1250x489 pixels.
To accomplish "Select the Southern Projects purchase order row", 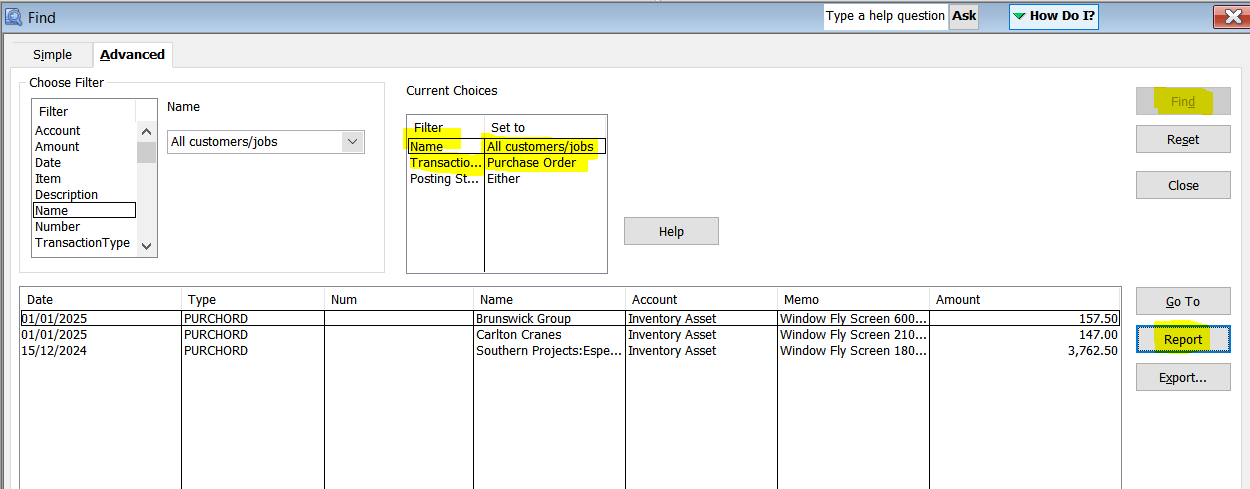I will point(570,351).
